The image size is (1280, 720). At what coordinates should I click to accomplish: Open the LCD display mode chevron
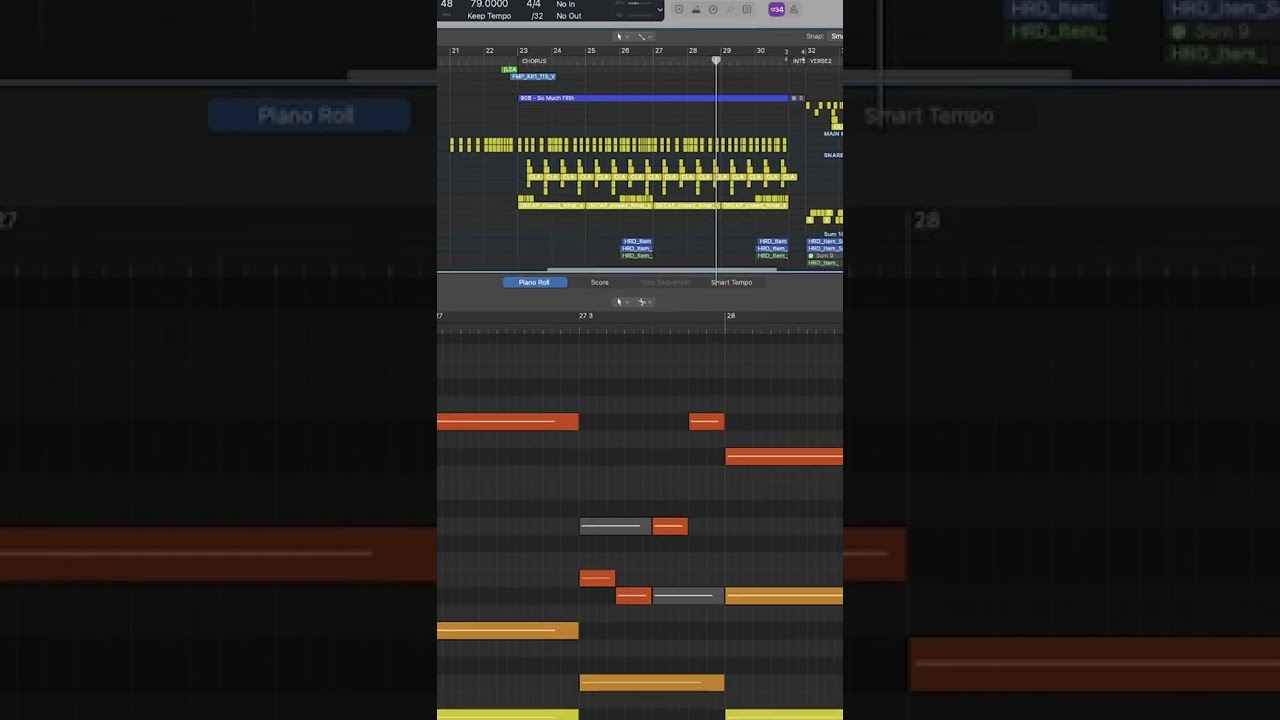click(x=659, y=10)
